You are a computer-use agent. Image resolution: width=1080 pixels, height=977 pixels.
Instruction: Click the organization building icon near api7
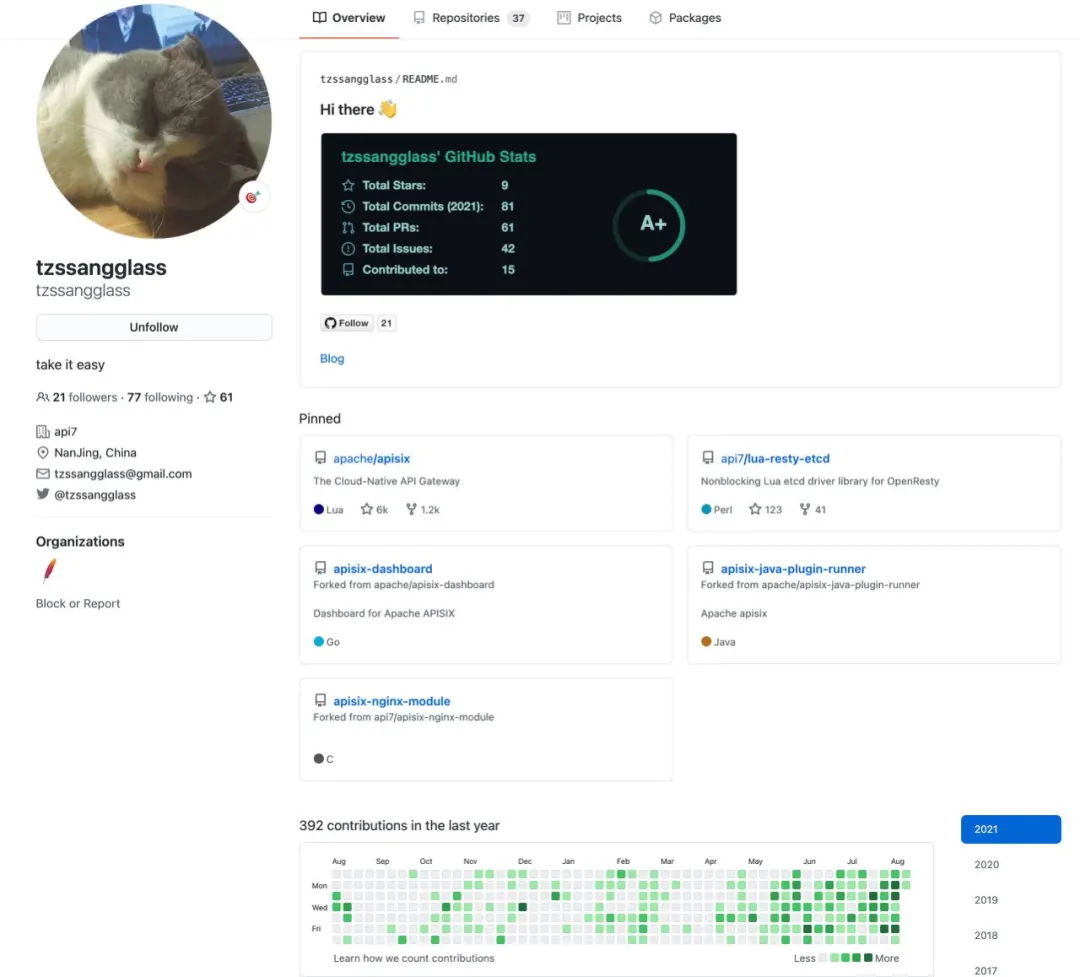point(43,432)
